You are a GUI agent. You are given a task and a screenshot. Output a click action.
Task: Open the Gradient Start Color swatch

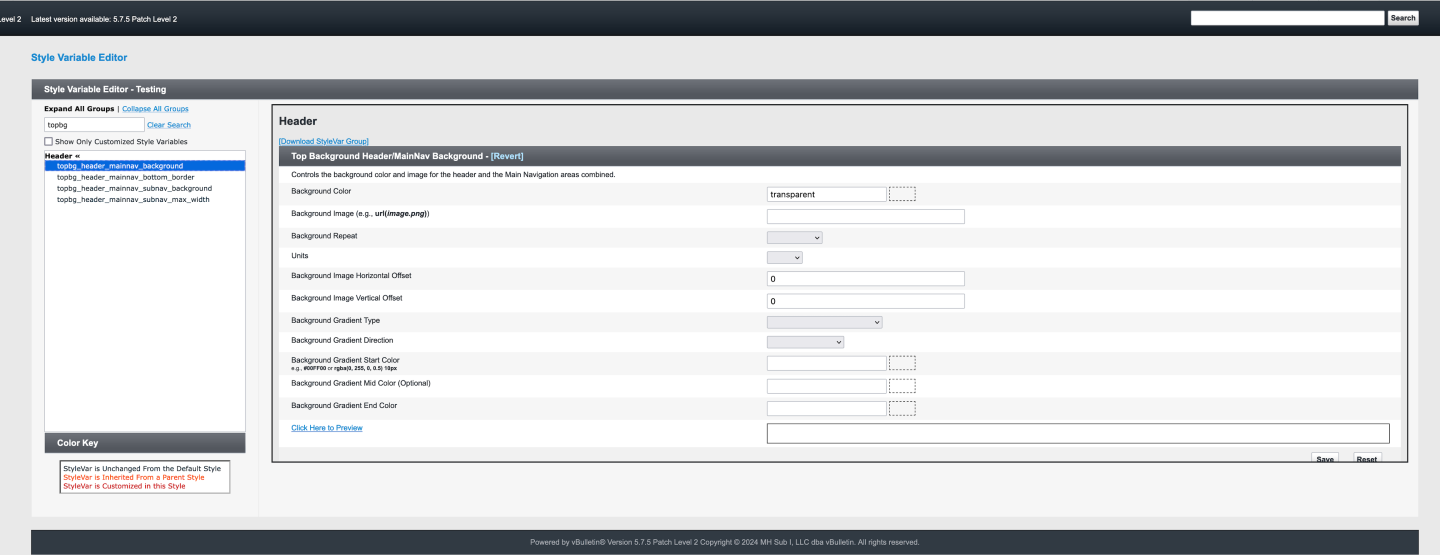[902, 363]
